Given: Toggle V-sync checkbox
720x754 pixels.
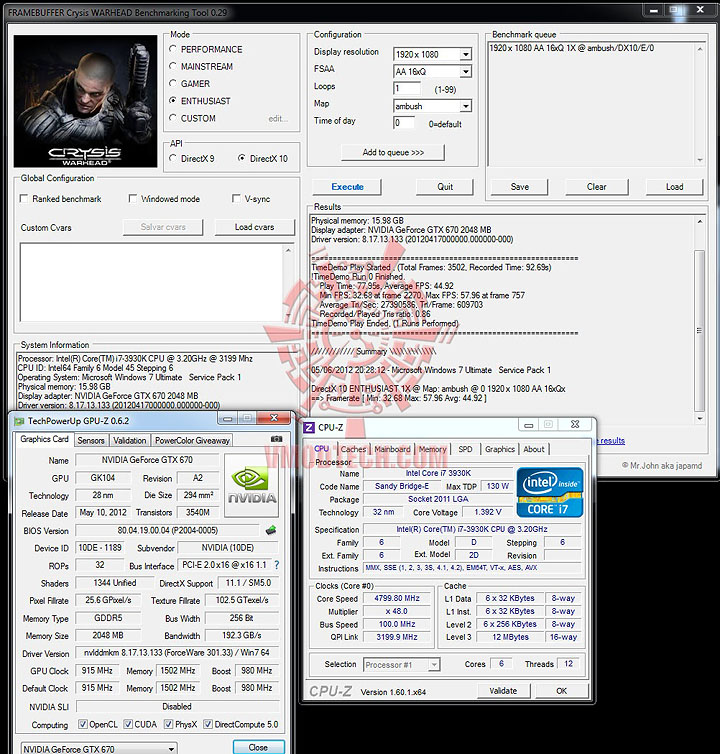Looking at the screenshot, I should [236, 198].
